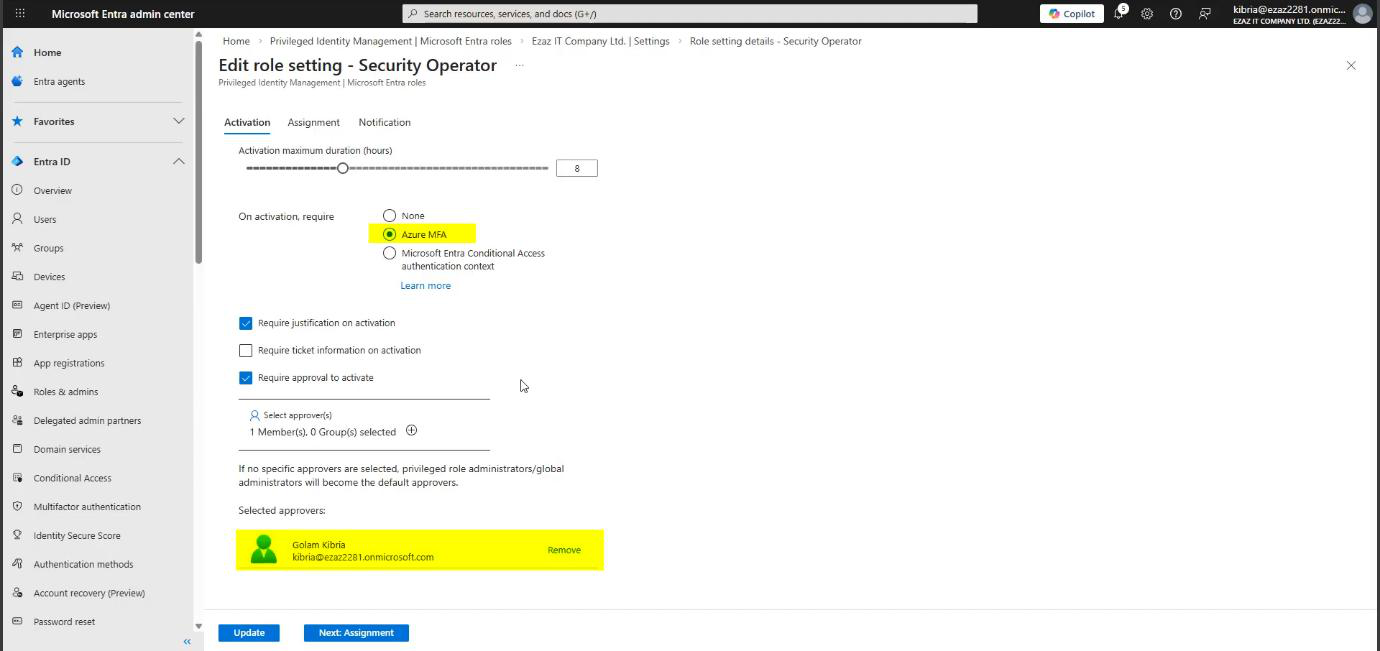Open Password reset icon in sidebar
The width and height of the screenshot is (1380, 651).
coord(17,621)
